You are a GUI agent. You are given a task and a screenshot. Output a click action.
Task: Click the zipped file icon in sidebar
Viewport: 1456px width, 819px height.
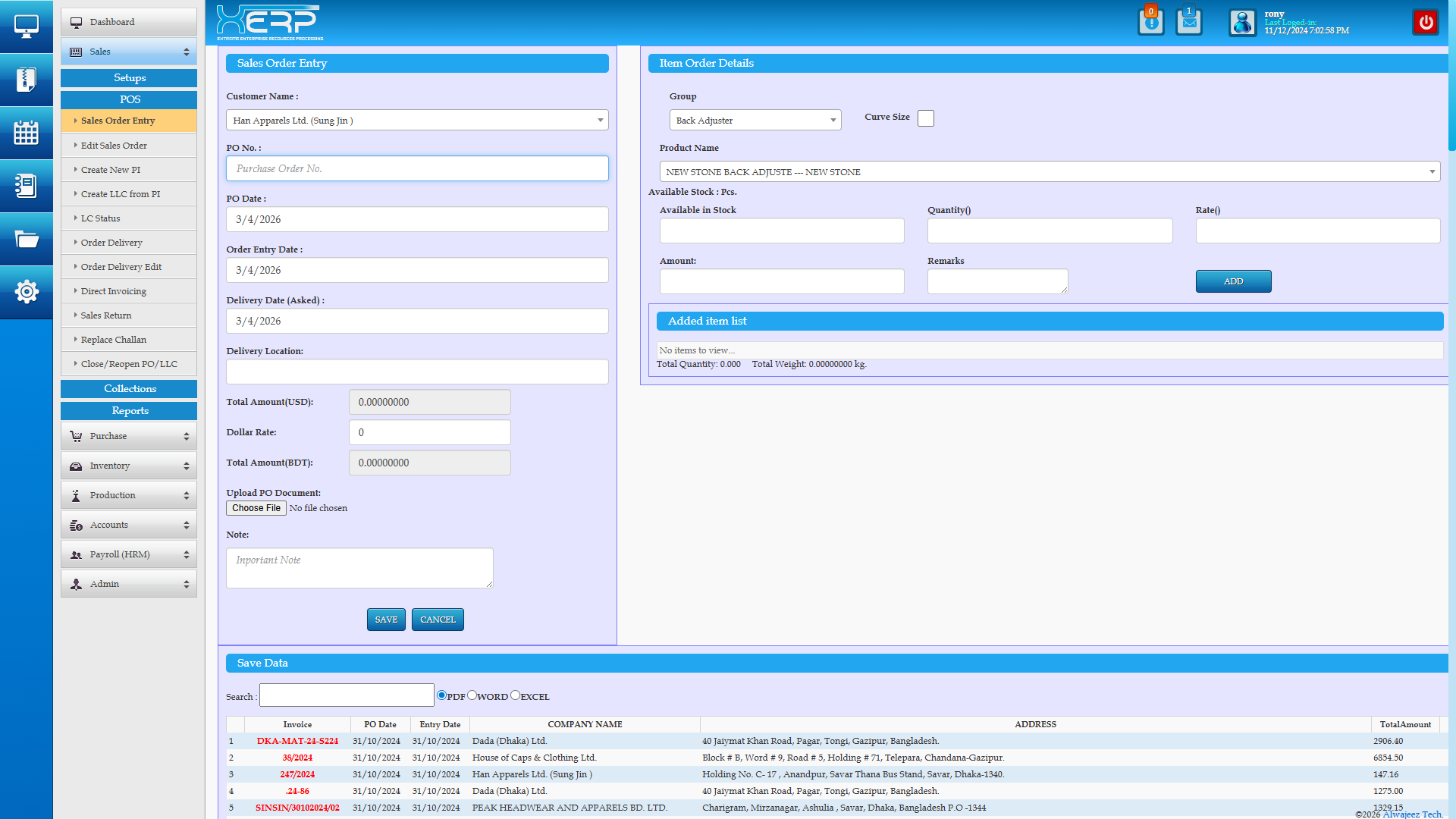tap(26, 80)
